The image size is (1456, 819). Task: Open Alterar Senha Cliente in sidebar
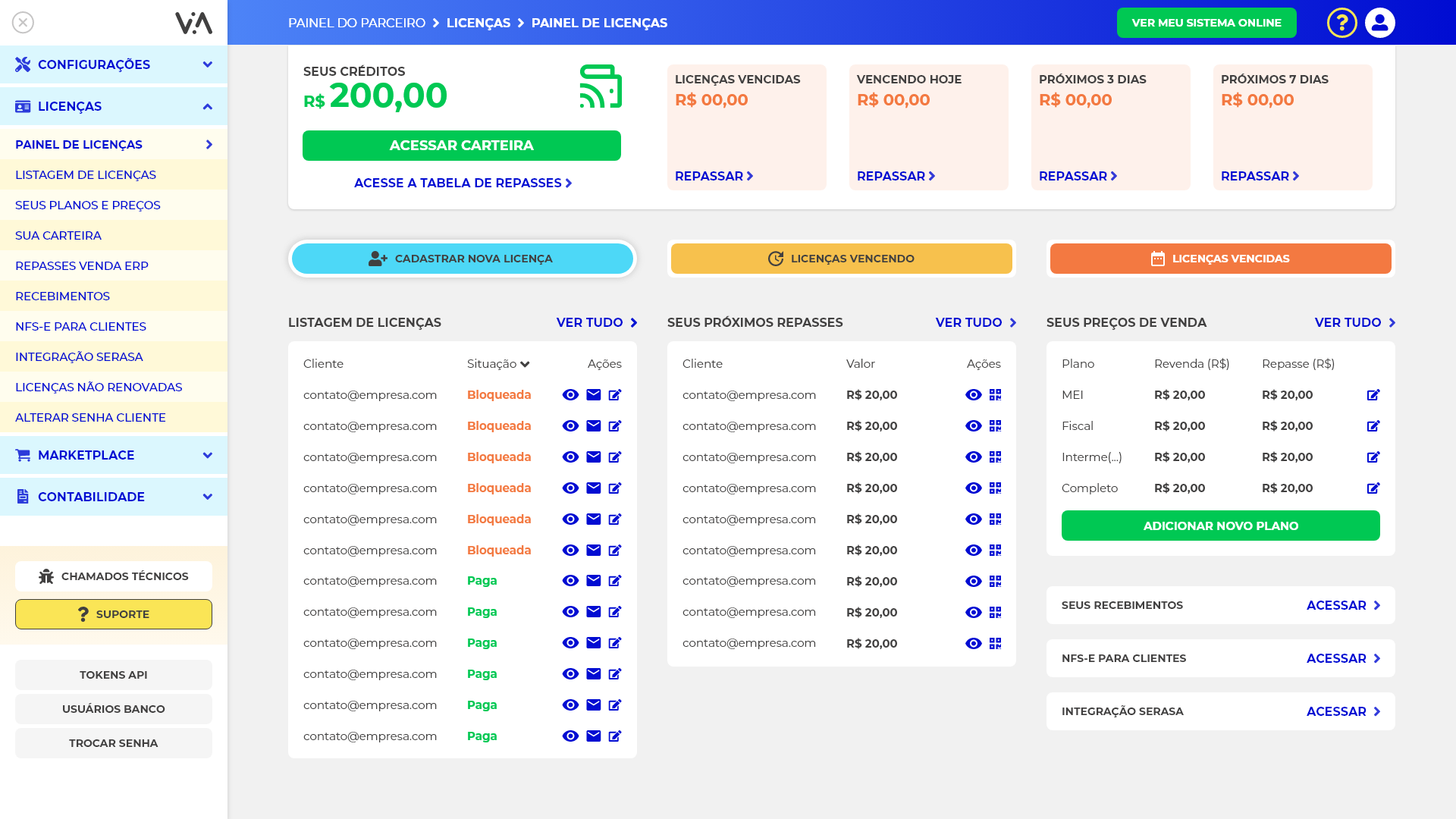tap(114, 417)
